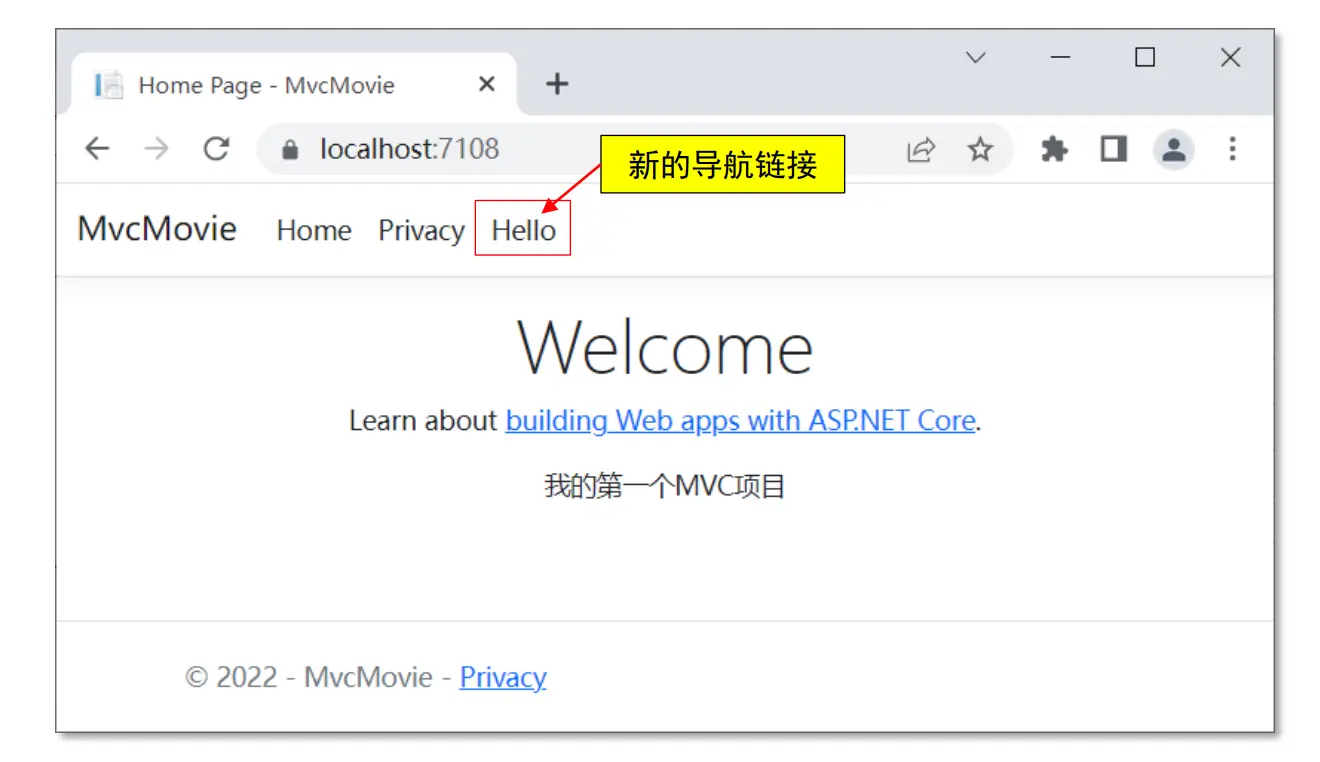The image size is (1320, 762).
Task: Bookmark this page with the star icon
Action: [x=980, y=150]
